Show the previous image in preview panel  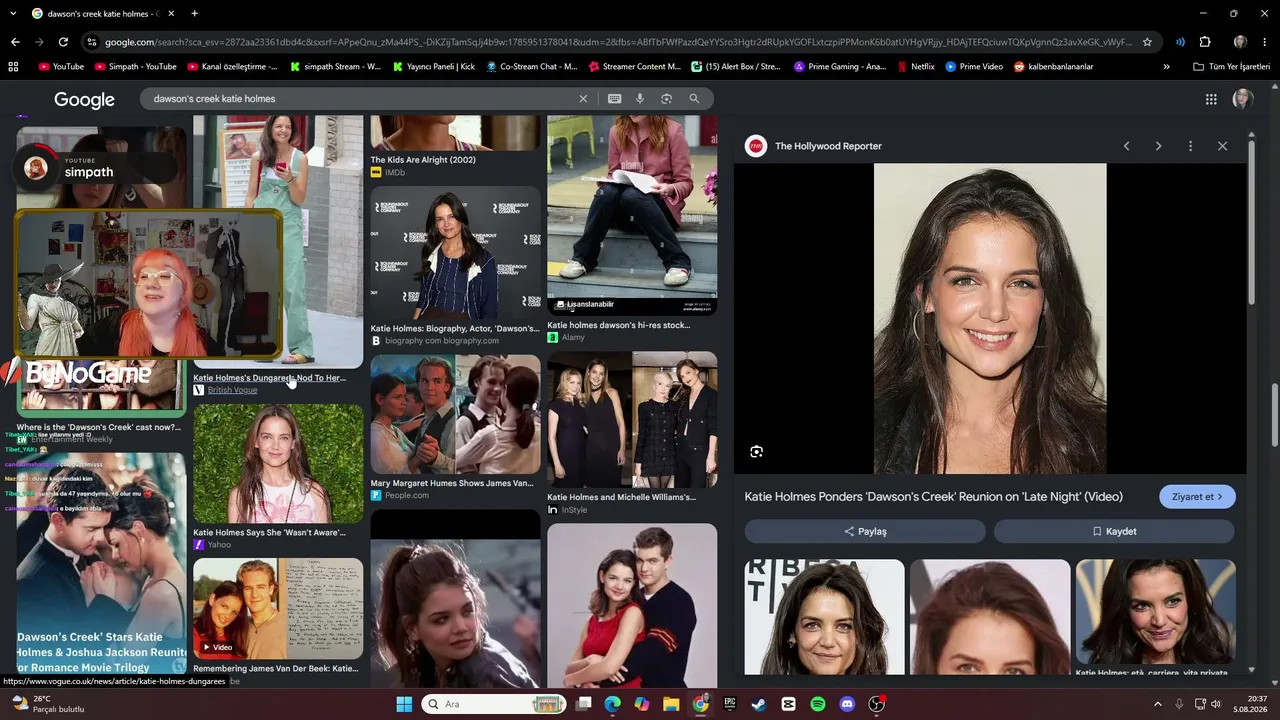coord(1126,146)
